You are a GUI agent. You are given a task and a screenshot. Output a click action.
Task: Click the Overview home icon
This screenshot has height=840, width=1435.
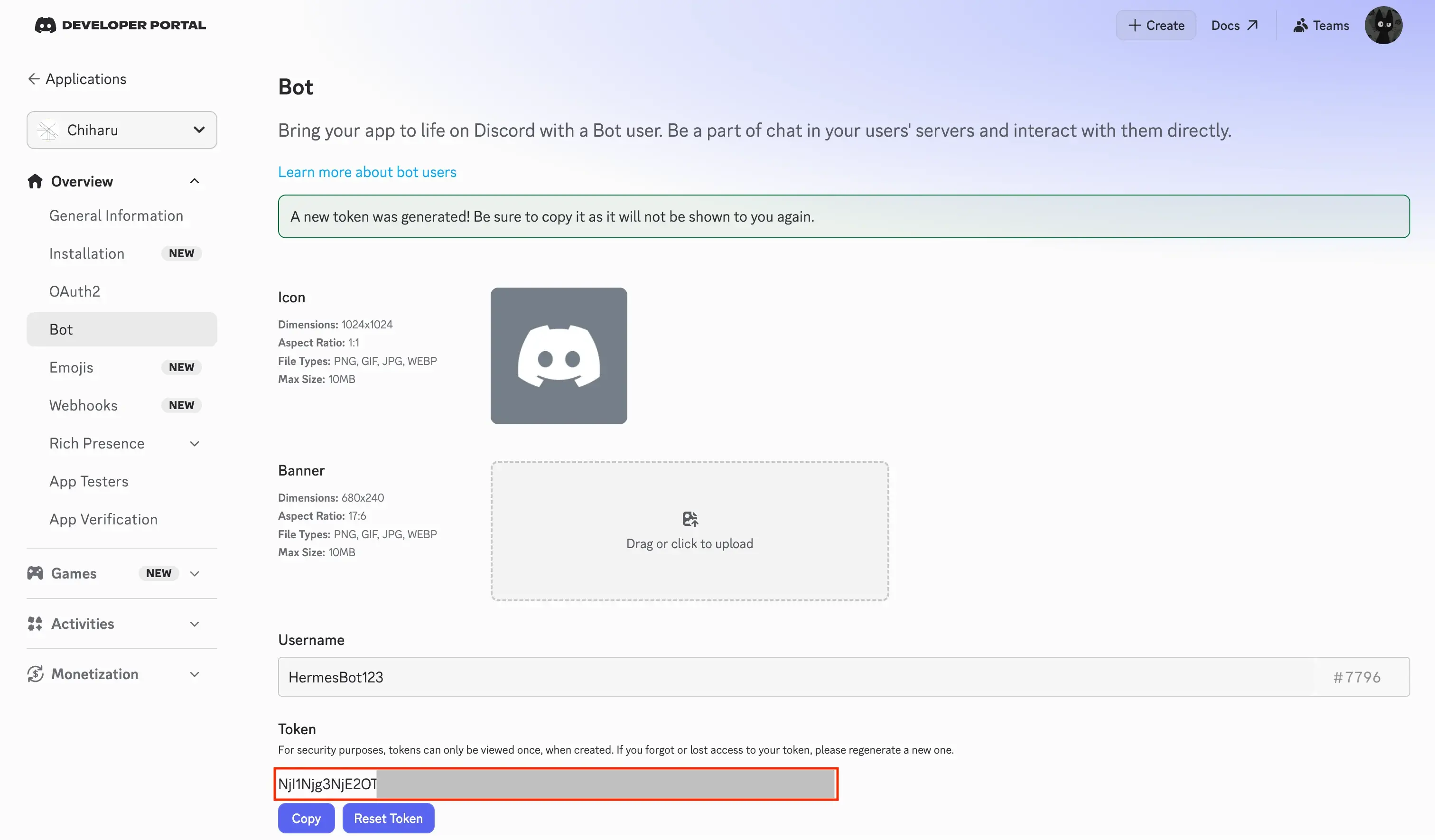click(x=35, y=181)
